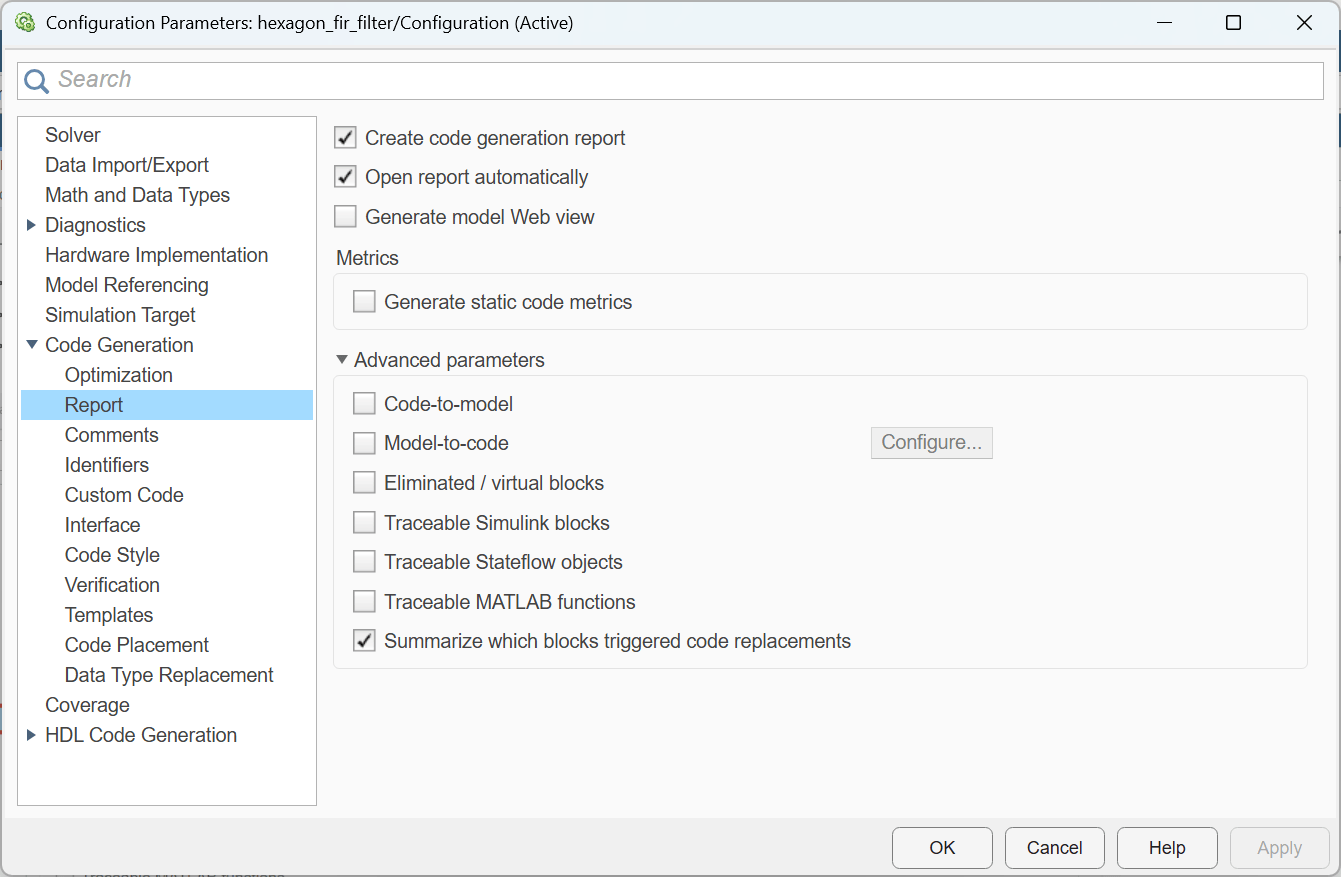1341x877 pixels.
Task: Expand the HDL Code Generation node arrow
Action: [x=31, y=735]
